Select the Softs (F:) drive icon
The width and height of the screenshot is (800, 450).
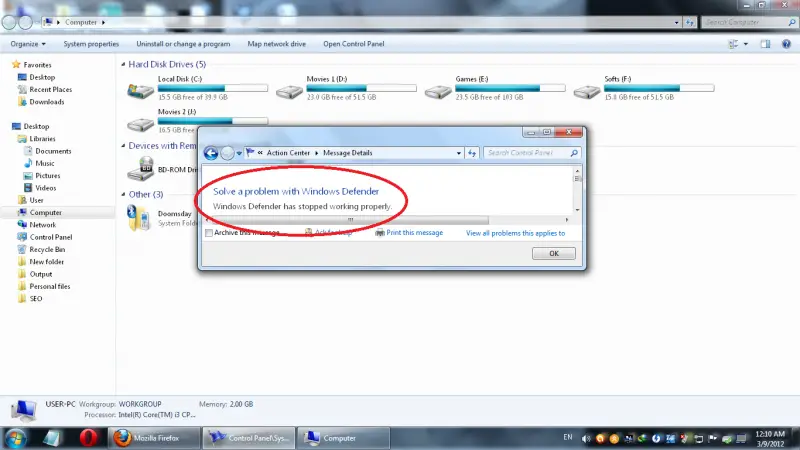coord(587,92)
